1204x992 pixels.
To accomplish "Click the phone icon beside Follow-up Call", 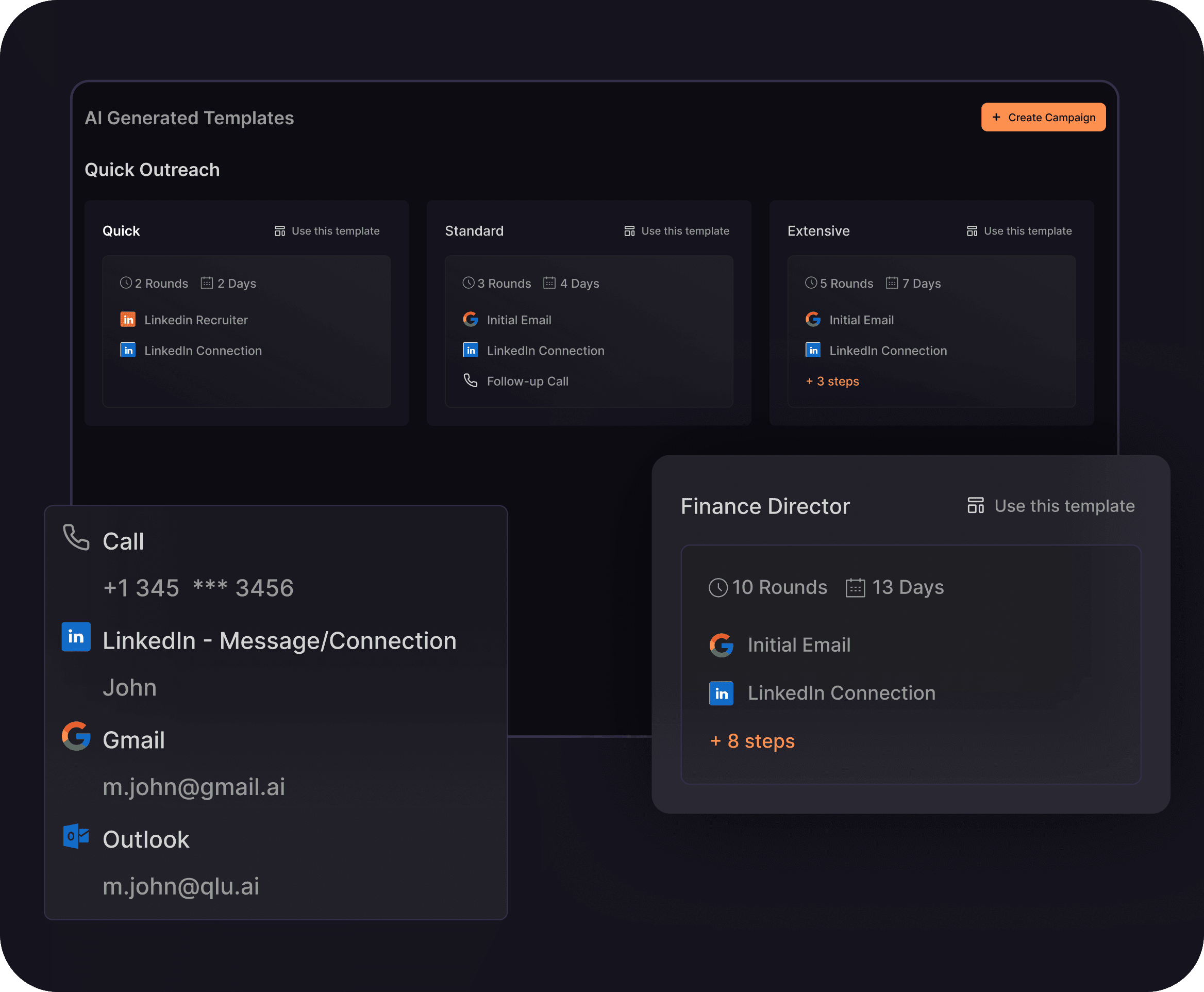I will pyautogui.click(x=470, y=381).
